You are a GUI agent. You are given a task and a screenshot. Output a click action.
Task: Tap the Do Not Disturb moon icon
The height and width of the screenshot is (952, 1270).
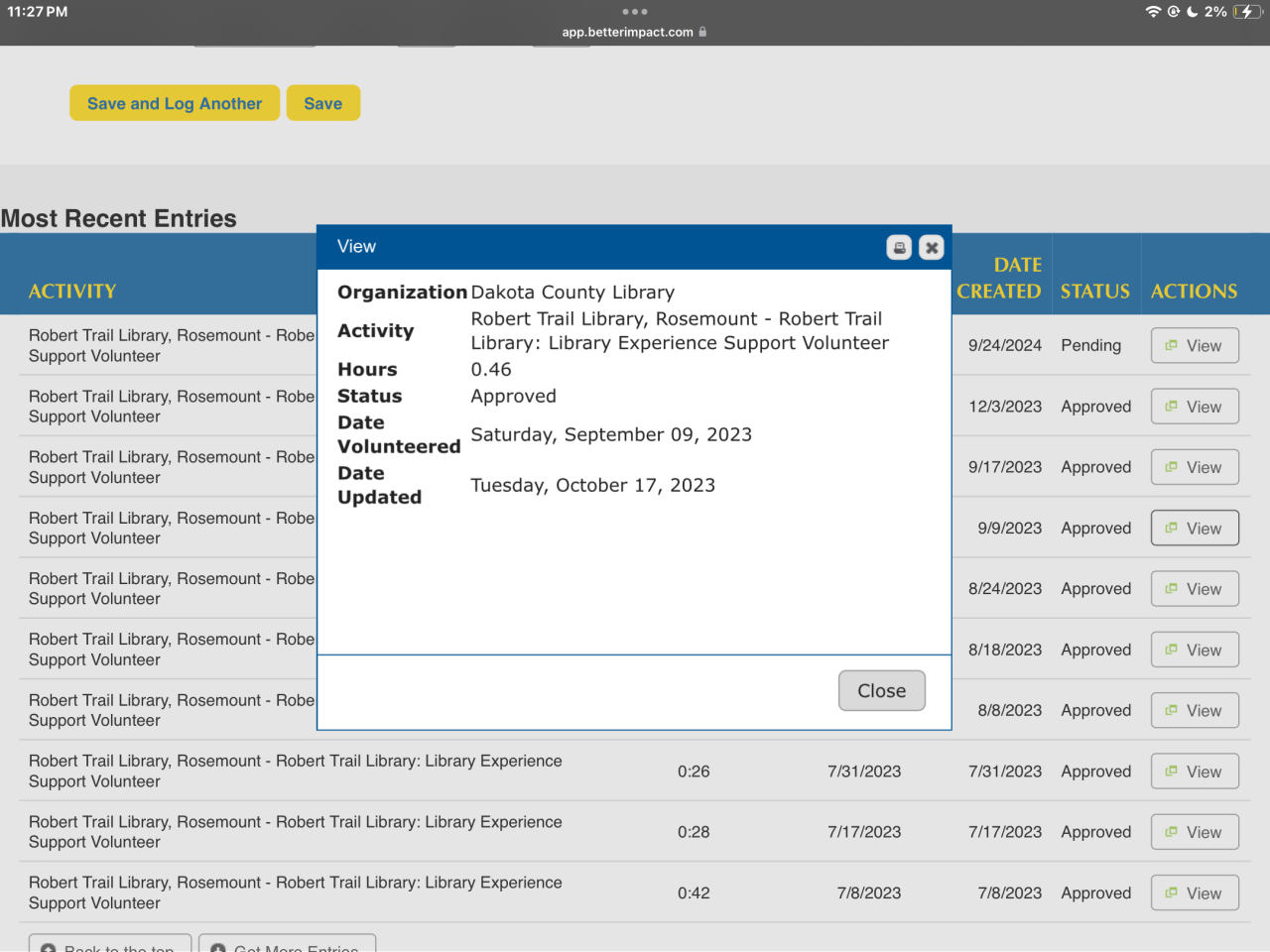pos(1192,12)
